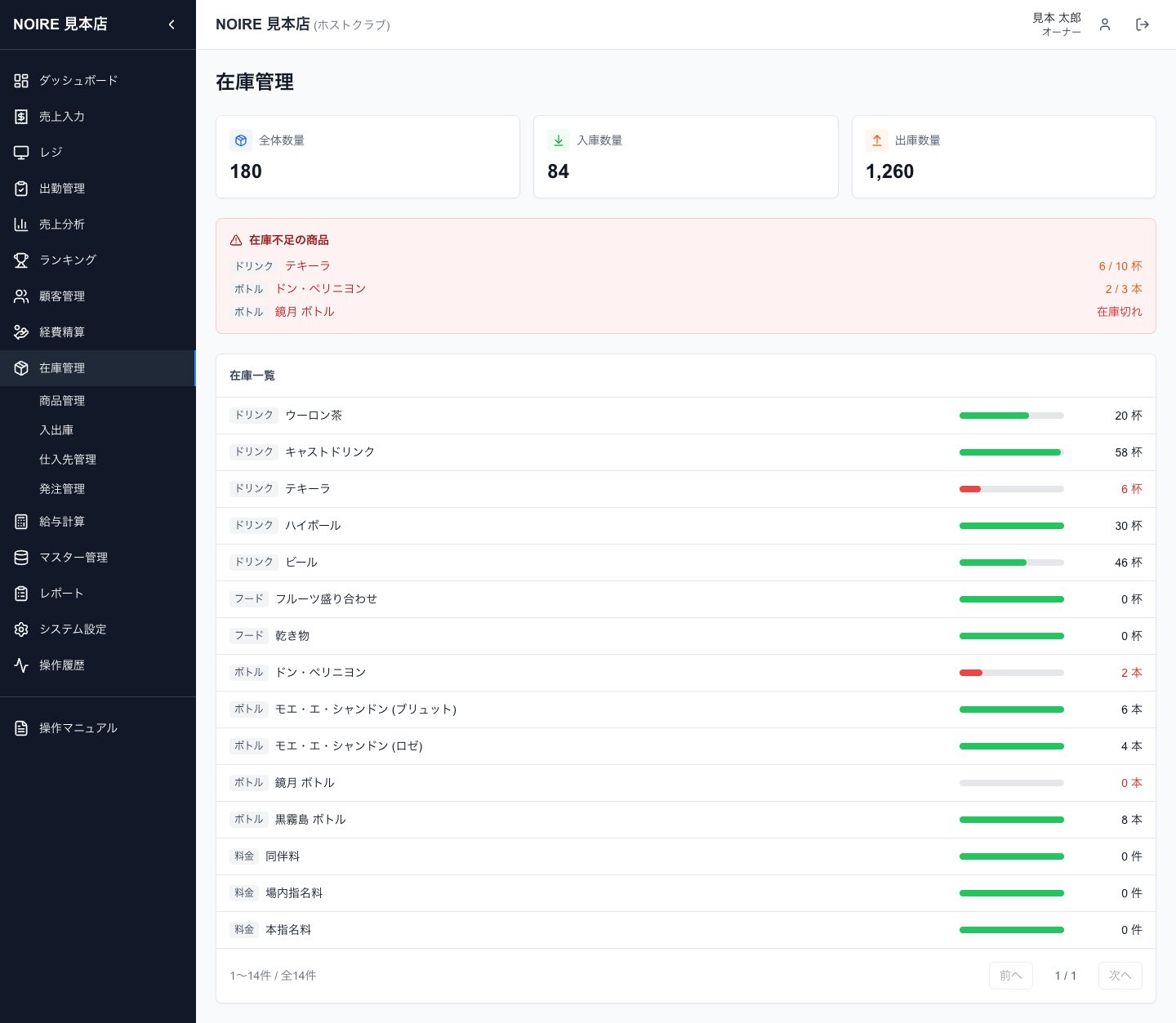Open the 売上分析 bar chart icon
Viewport: 1176px width, 1023px height.
(21, 225)
